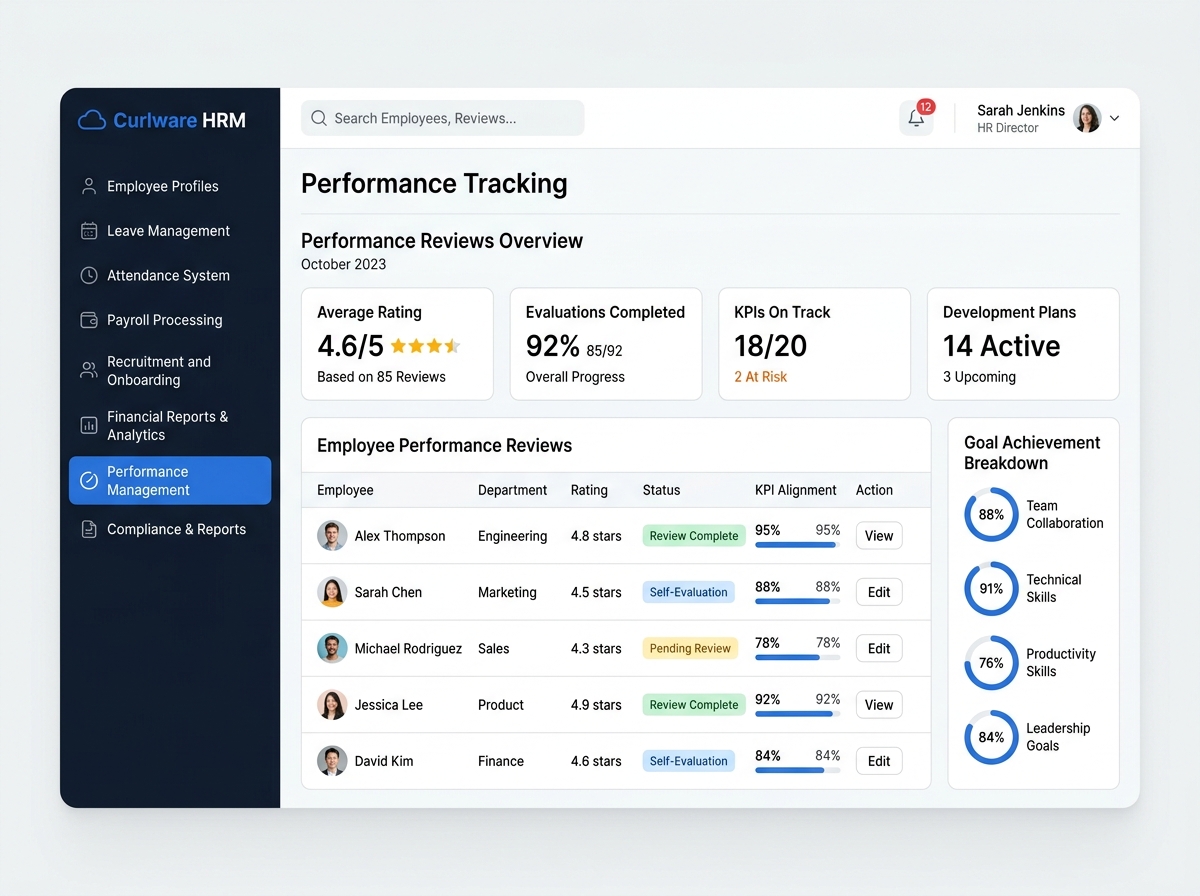Image resolution: width=1200 pixels, height=896 pixels.
Task: Click the Employee column header
Action: click(345, 490)
